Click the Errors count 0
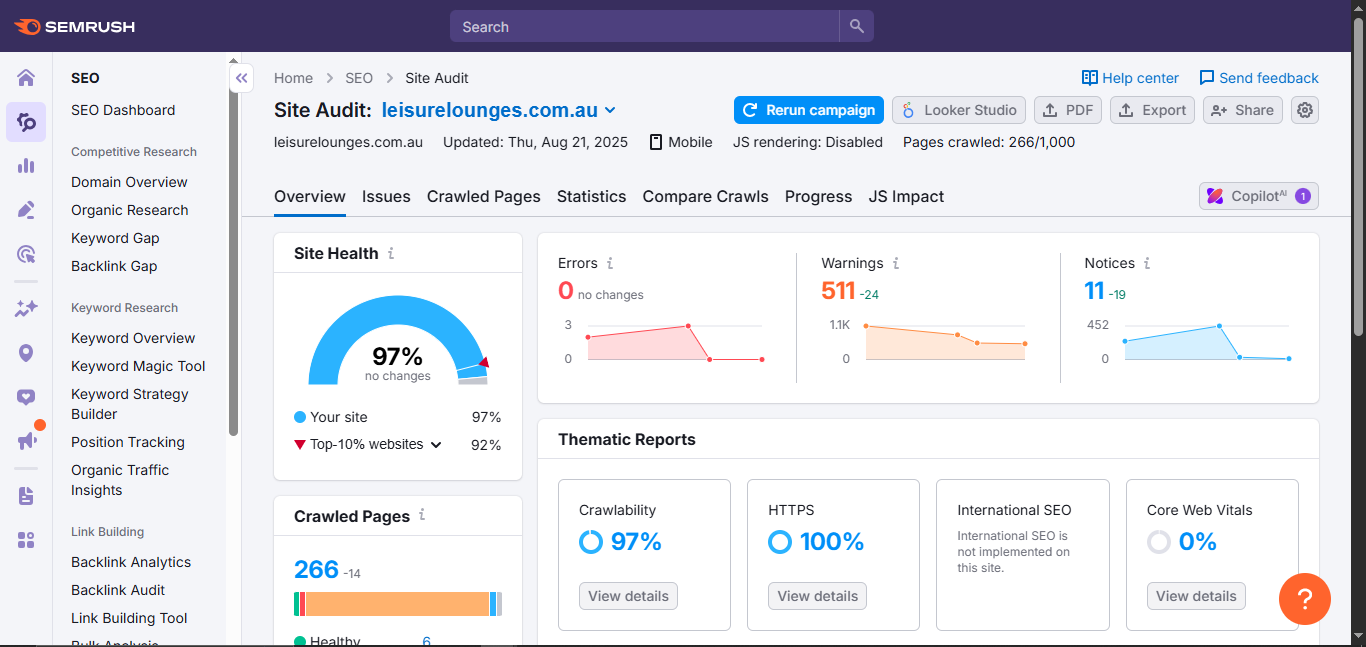This screenshot has height=647, width=1366. pos(566,291)
